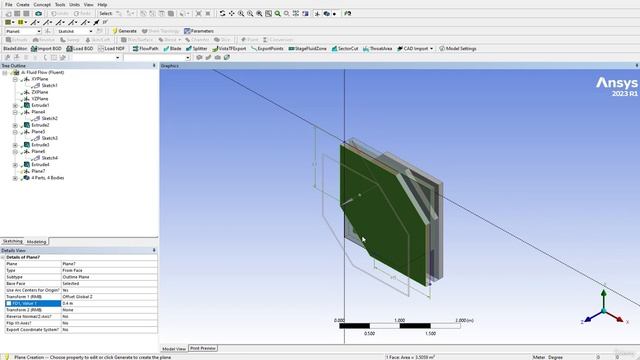640x360 pixels.
Task: Click Generate lightning icon button
Action: pyautogui.click(x=124, y=31)
